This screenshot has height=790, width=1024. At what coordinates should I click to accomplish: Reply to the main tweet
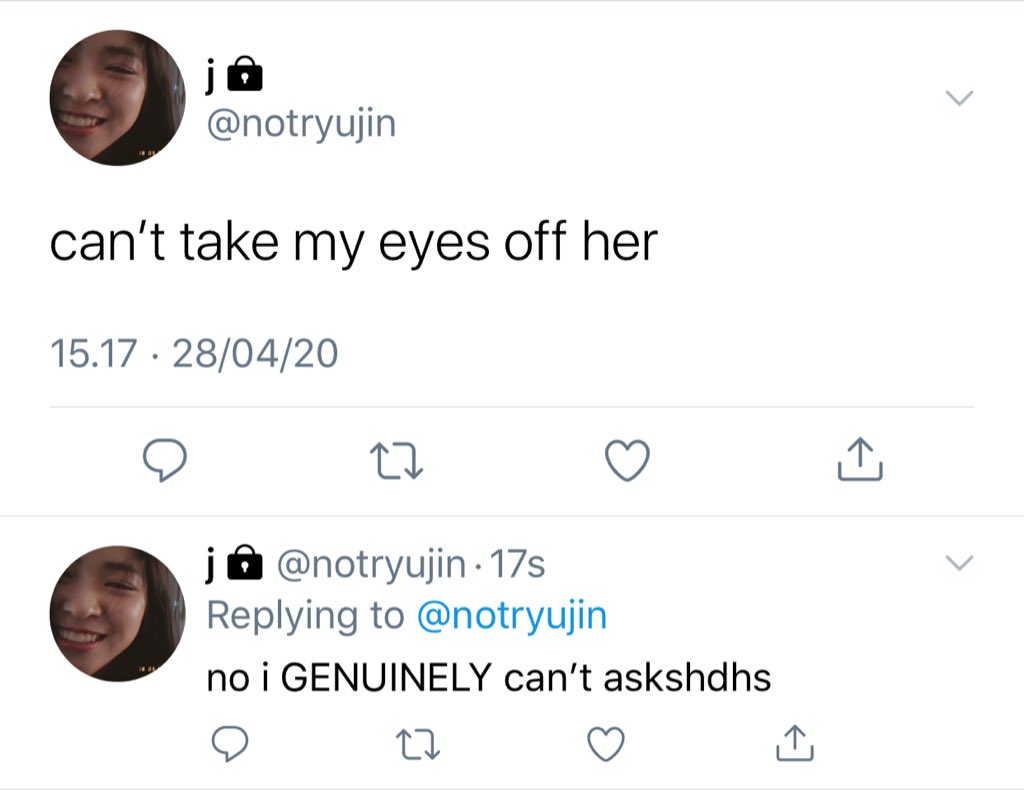pos(165,460)
